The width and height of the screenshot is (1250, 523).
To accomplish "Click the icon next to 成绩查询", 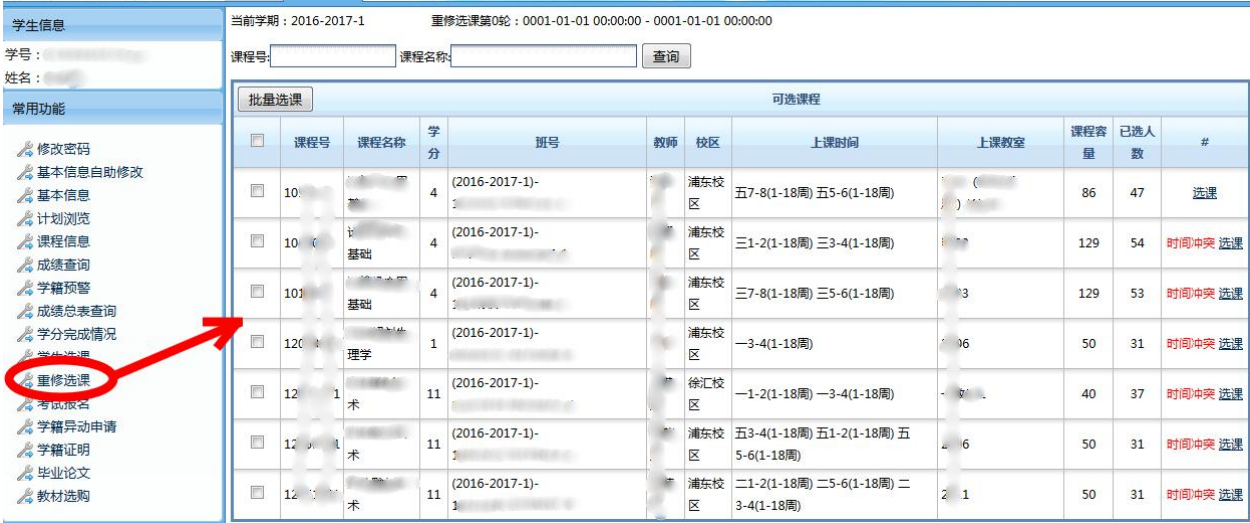I will pyautogui.click(x=26, y=265).
